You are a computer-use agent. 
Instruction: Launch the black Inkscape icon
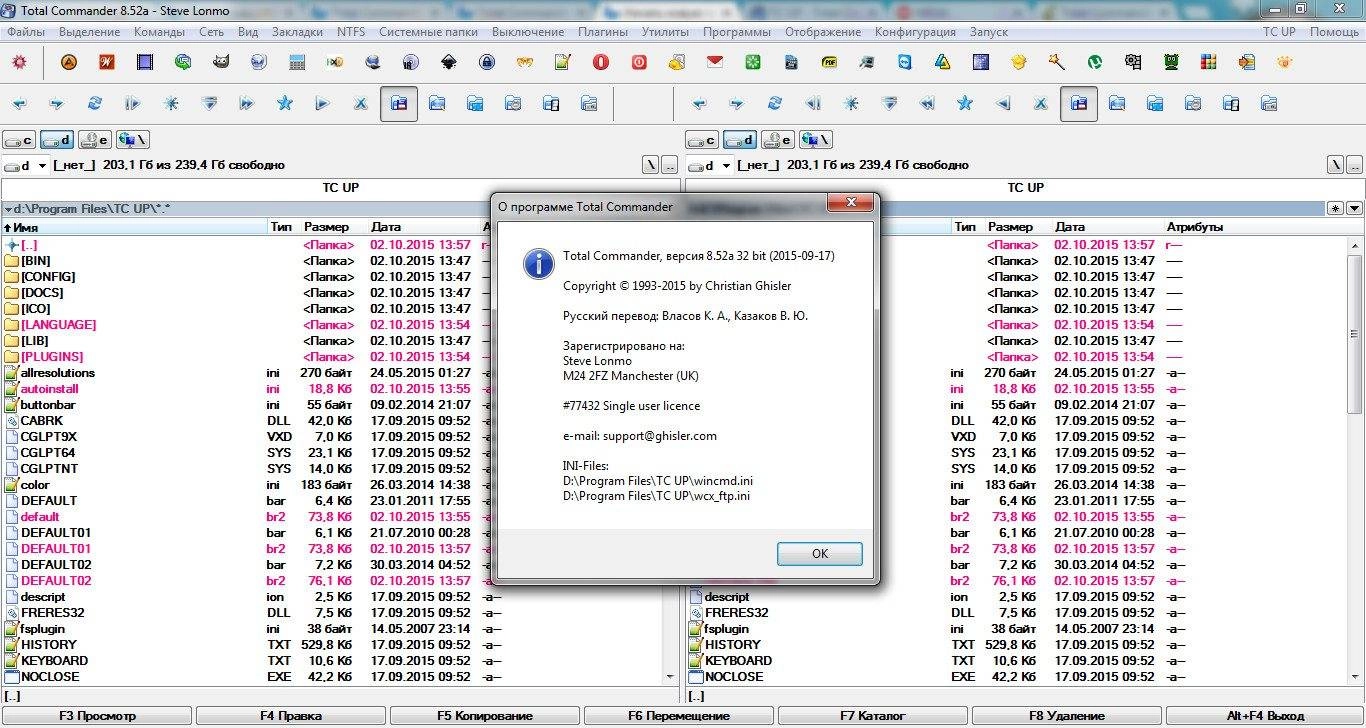point(449,62)
